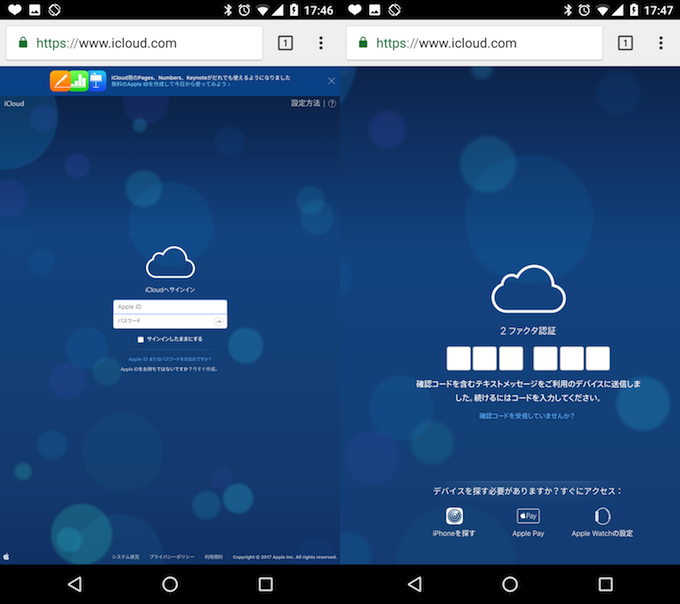Open Chrome three-dot menu on left phone
This screenshot has height=604, width=680.
pos(321,43)
